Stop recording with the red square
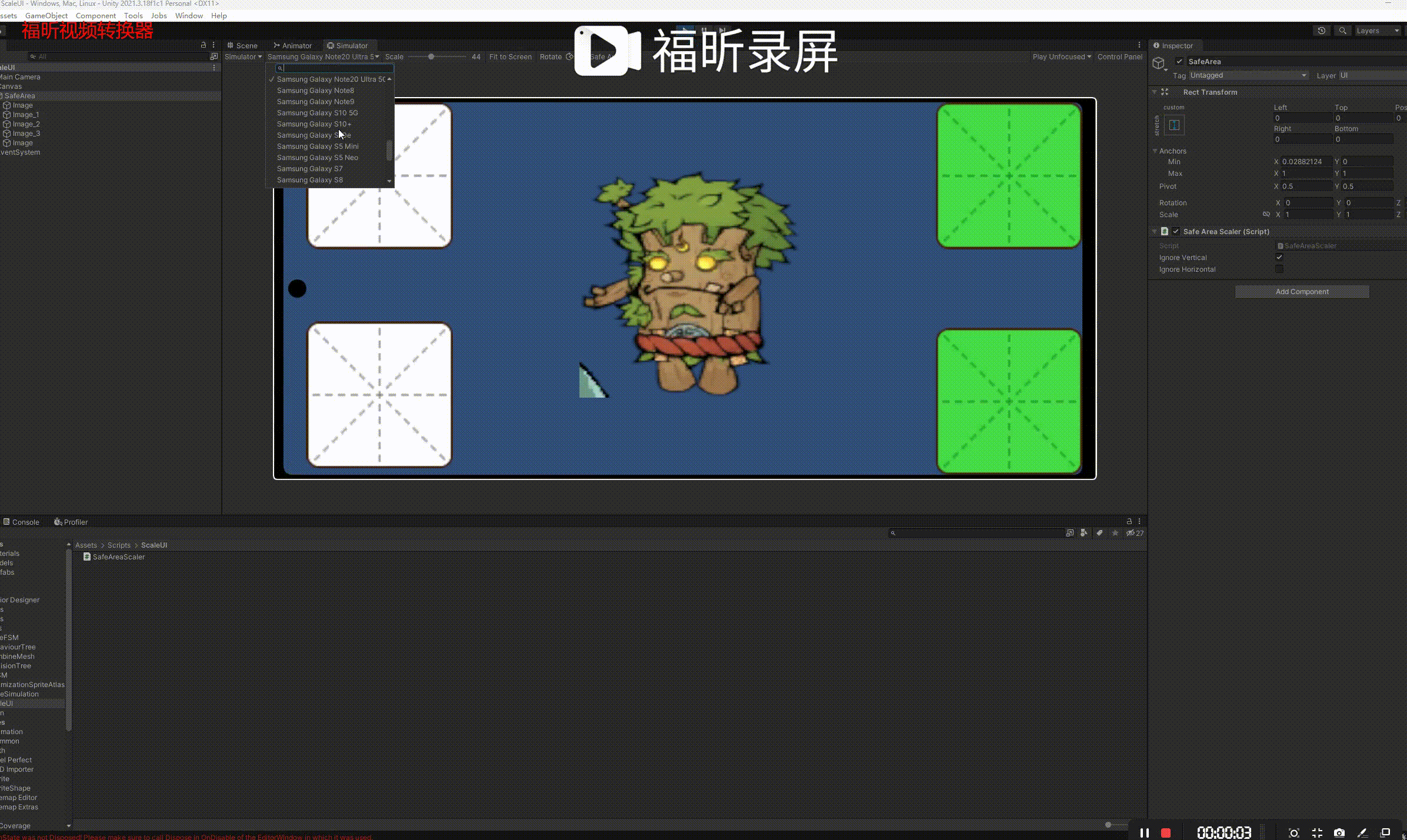The image size is (1407, 840). coord(1166,832)
